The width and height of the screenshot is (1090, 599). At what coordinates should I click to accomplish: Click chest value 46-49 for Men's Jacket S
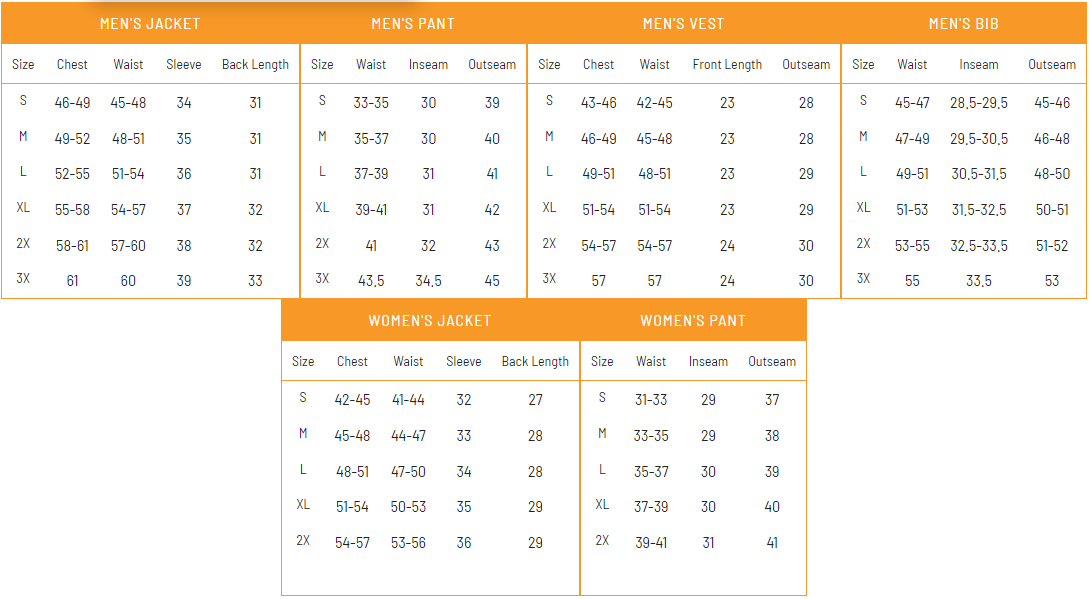72,103
